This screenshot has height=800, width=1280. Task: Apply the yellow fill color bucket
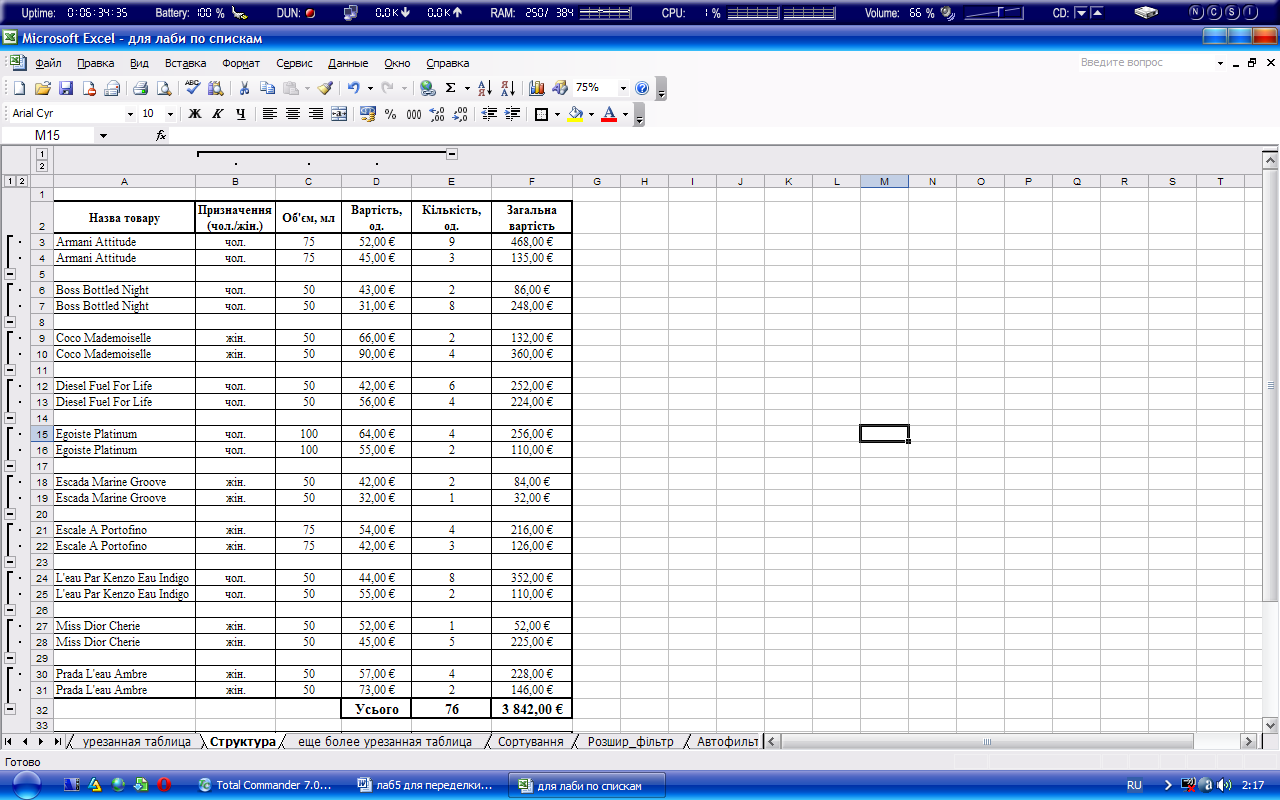(575, 114)
